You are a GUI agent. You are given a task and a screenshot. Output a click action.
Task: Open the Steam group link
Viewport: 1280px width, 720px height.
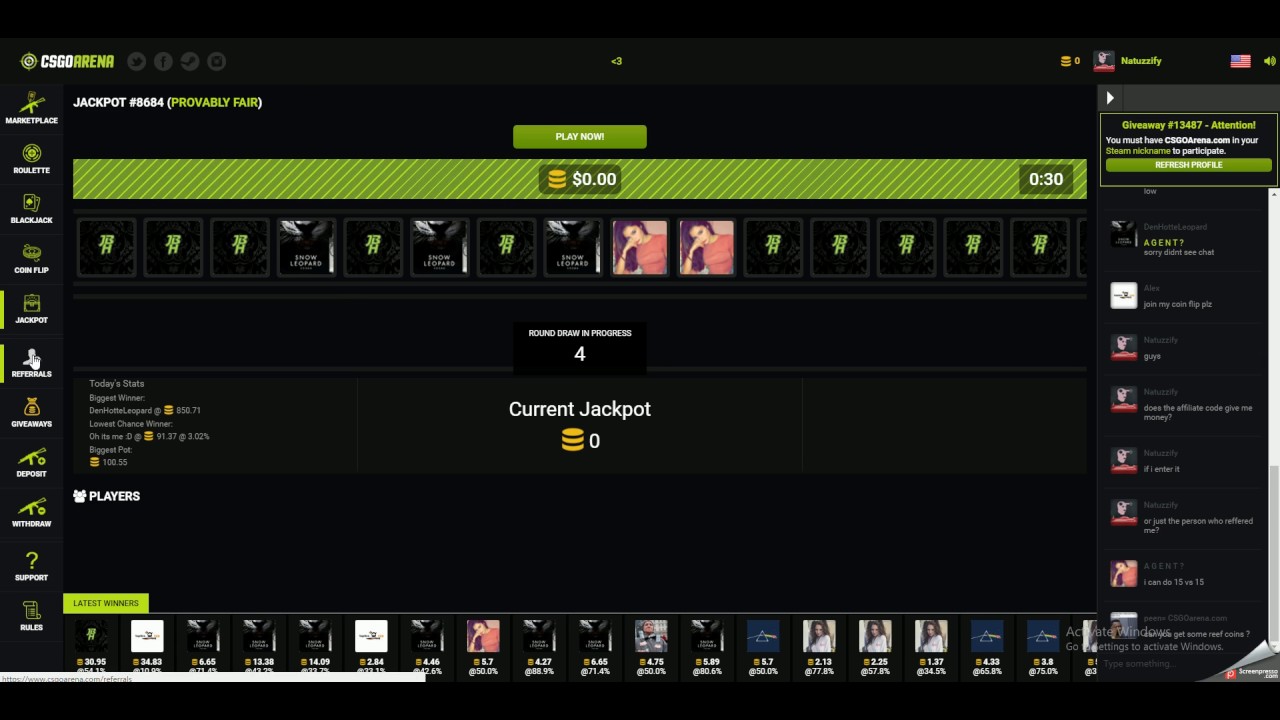pos(190,61)
